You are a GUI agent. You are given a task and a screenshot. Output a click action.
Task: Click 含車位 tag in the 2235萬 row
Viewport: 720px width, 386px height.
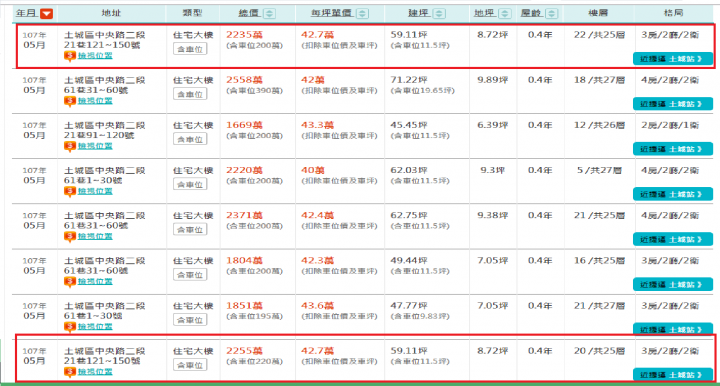[x=190, y=49]
